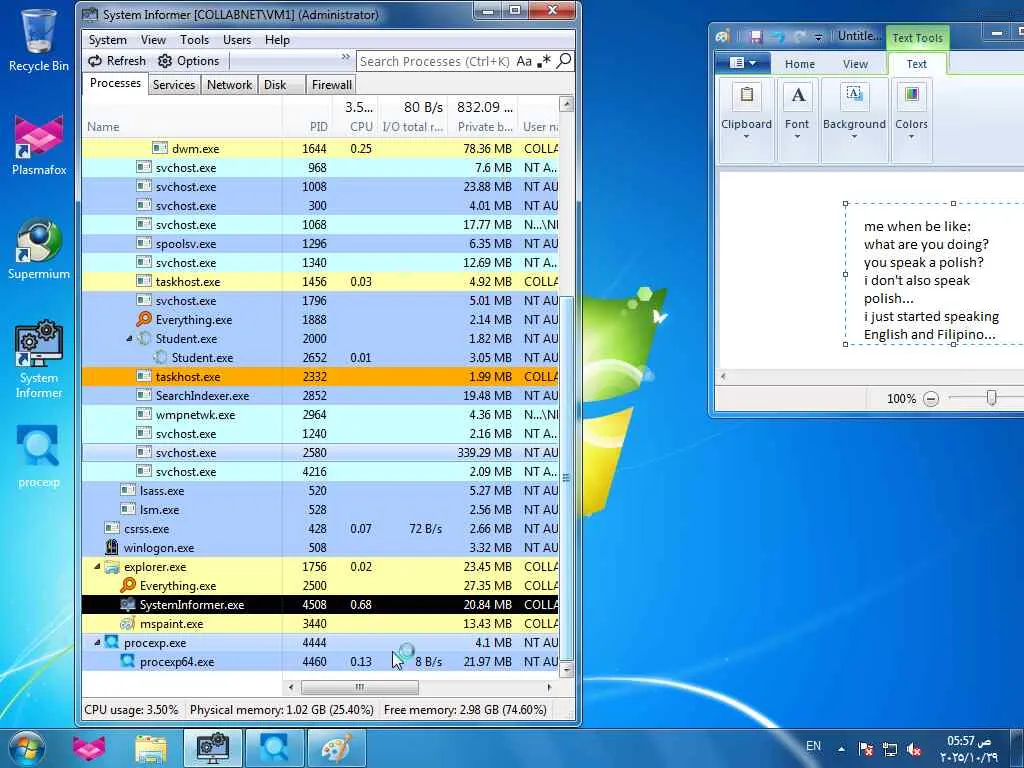Expand the Background dropdown in Paint
The image size is (1024, 768).
[854, 120]
